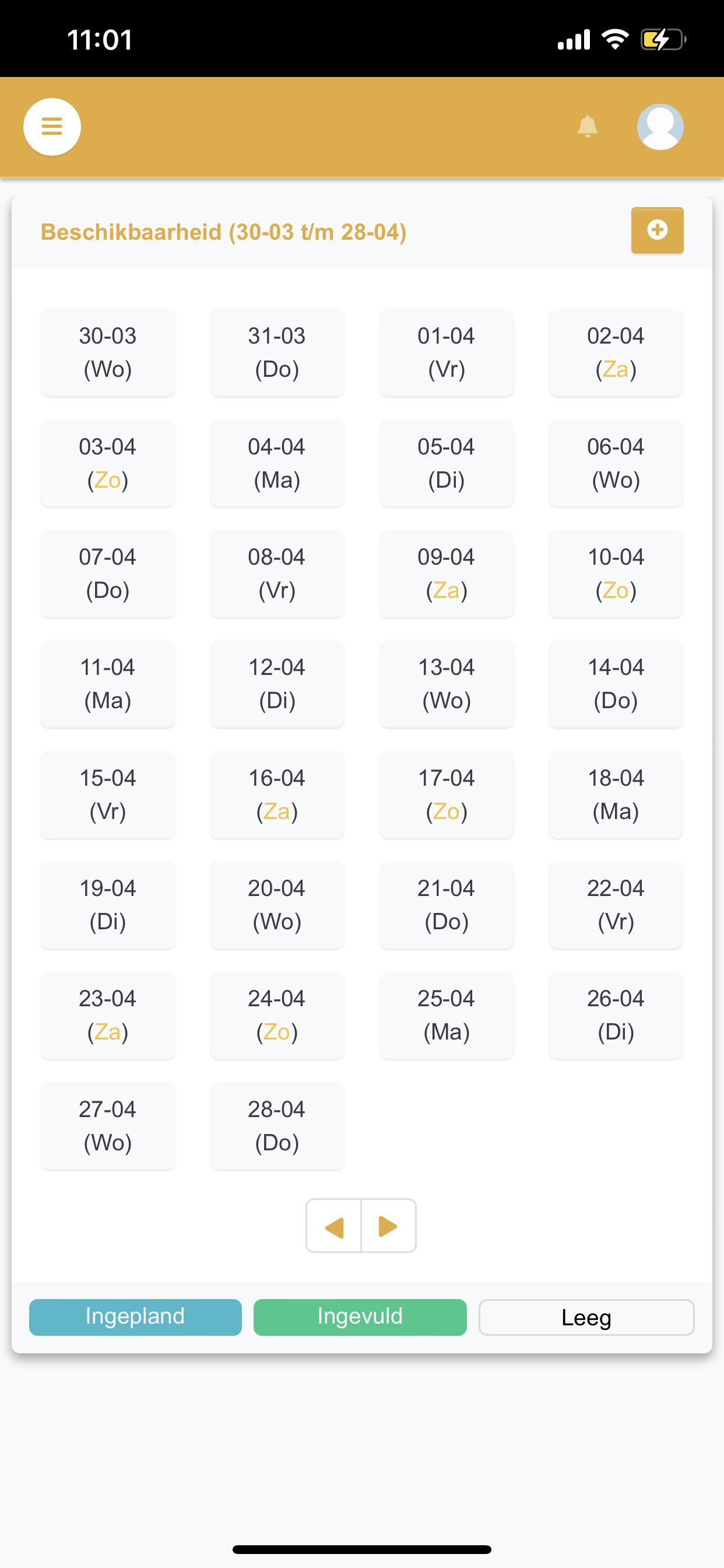Select the Leeg legend box
Image resolution: width=724 pixels, height=1568 pixels.
coord(586,1317)
